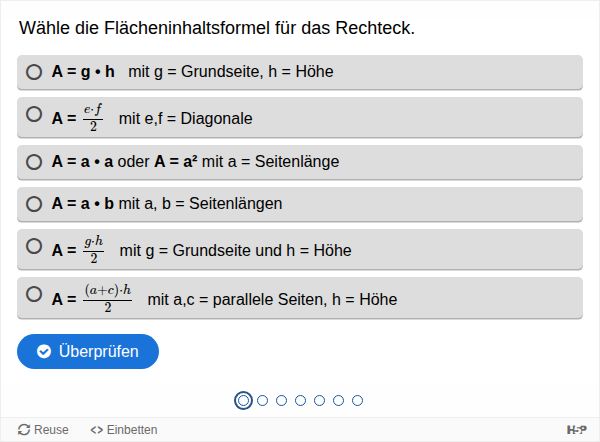600x442 pixels.
Task: Jump to sixth question progress dot
Action: (338, 400)
